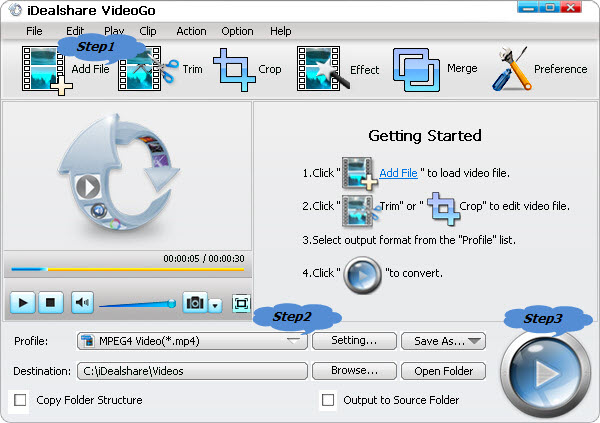Toggle full screen preview icon
Screen dimensions: 600x423
240,302
